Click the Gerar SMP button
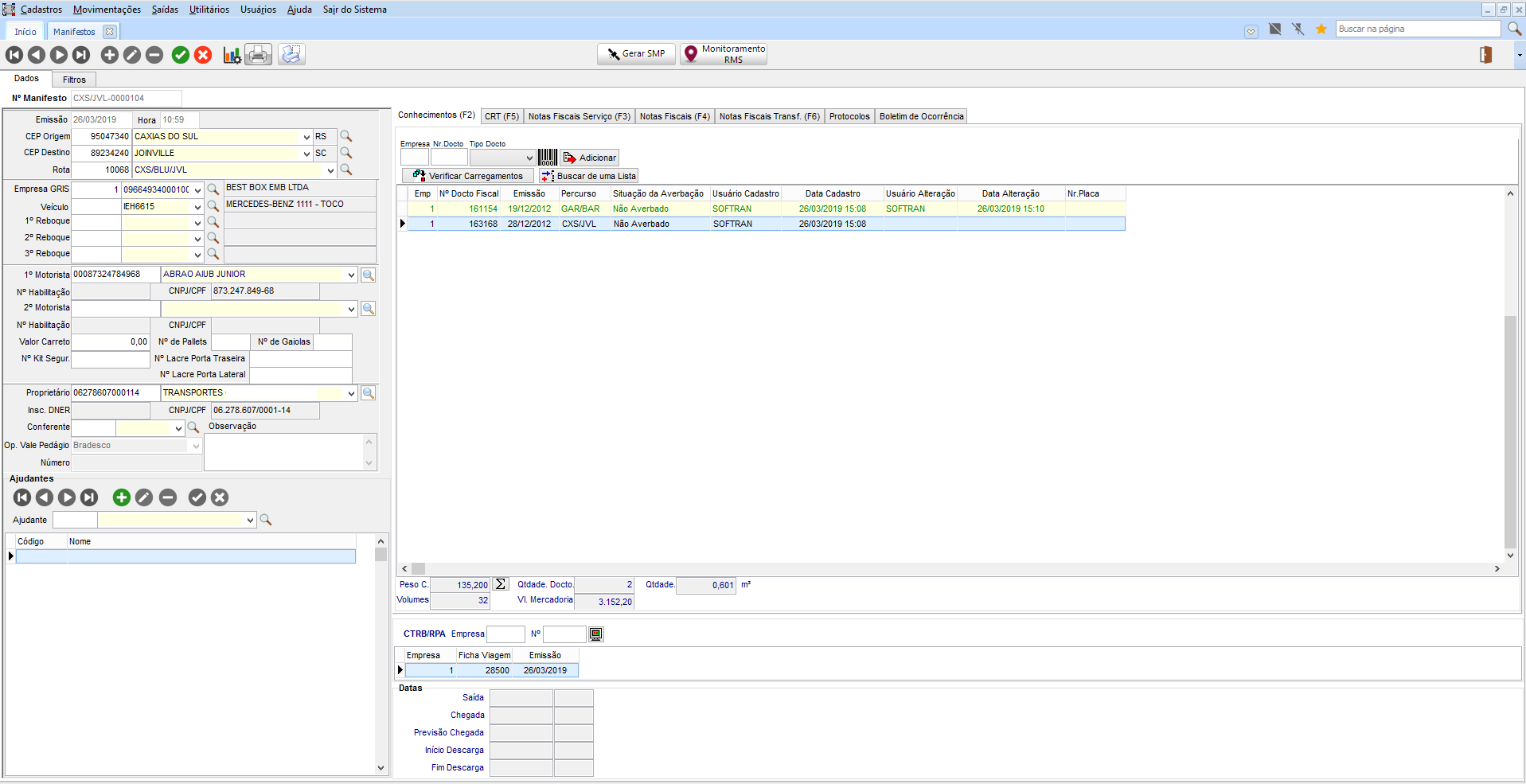Screen dimensions: 1526x784 pos(636,54)
